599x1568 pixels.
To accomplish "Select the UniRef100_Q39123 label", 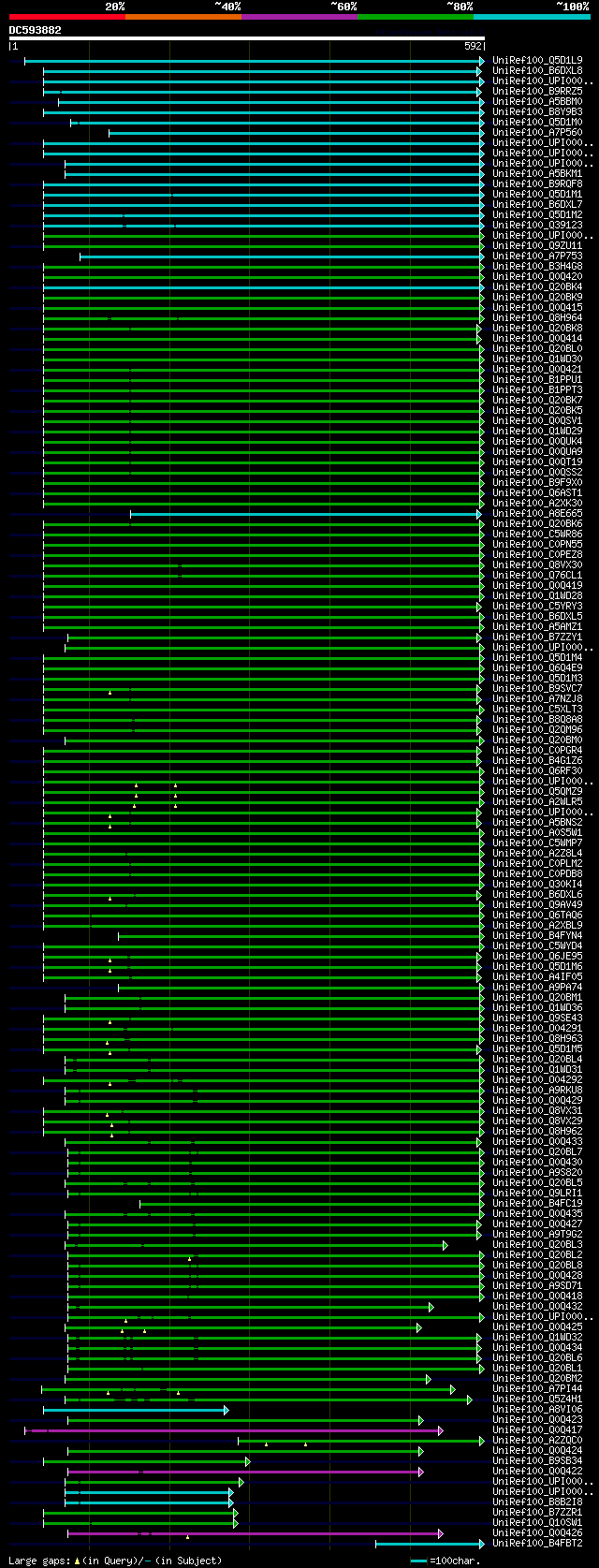I will [x=537, y=225].
